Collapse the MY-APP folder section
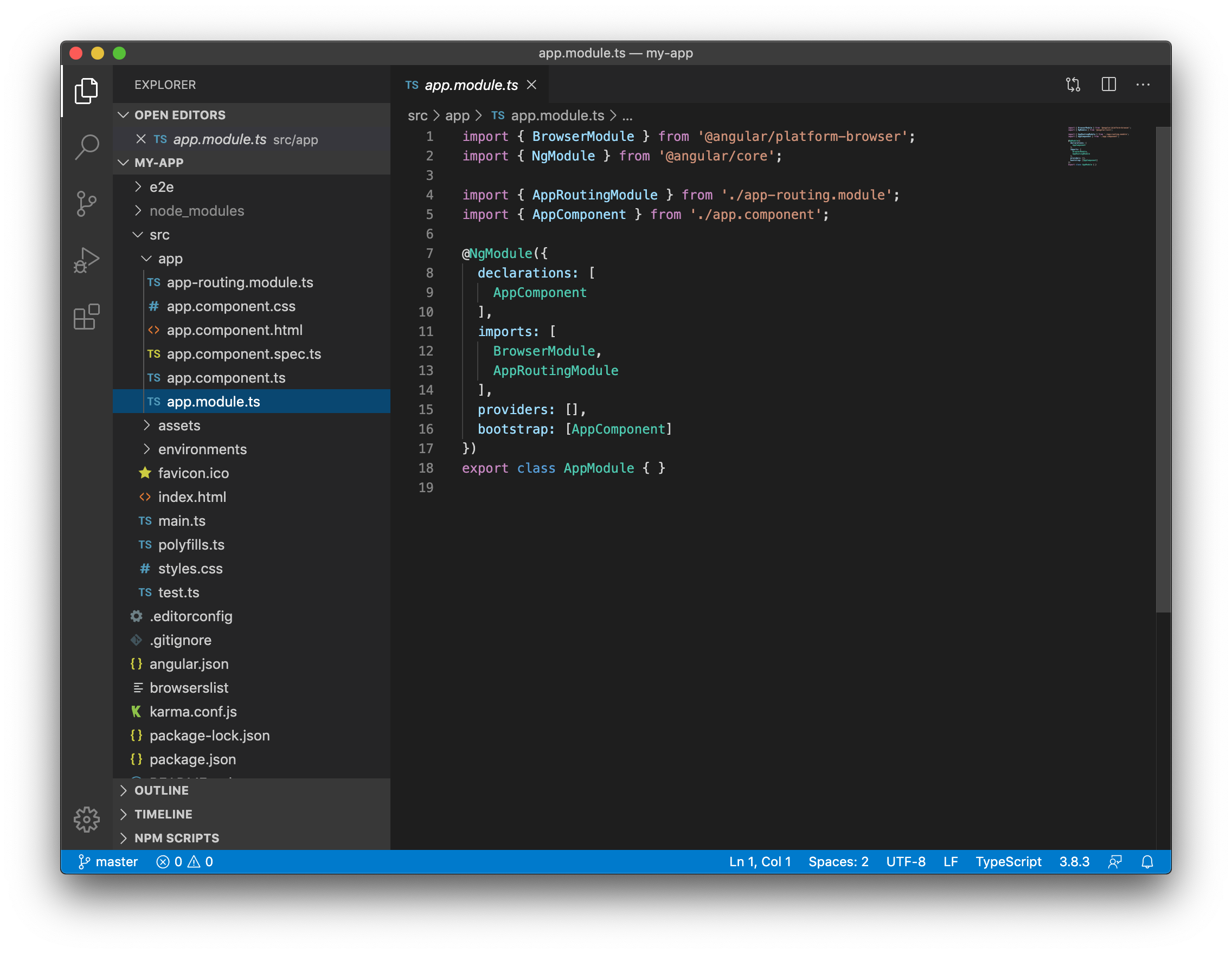This screenshot has width=1232, height=954. [x=252, y=163]
